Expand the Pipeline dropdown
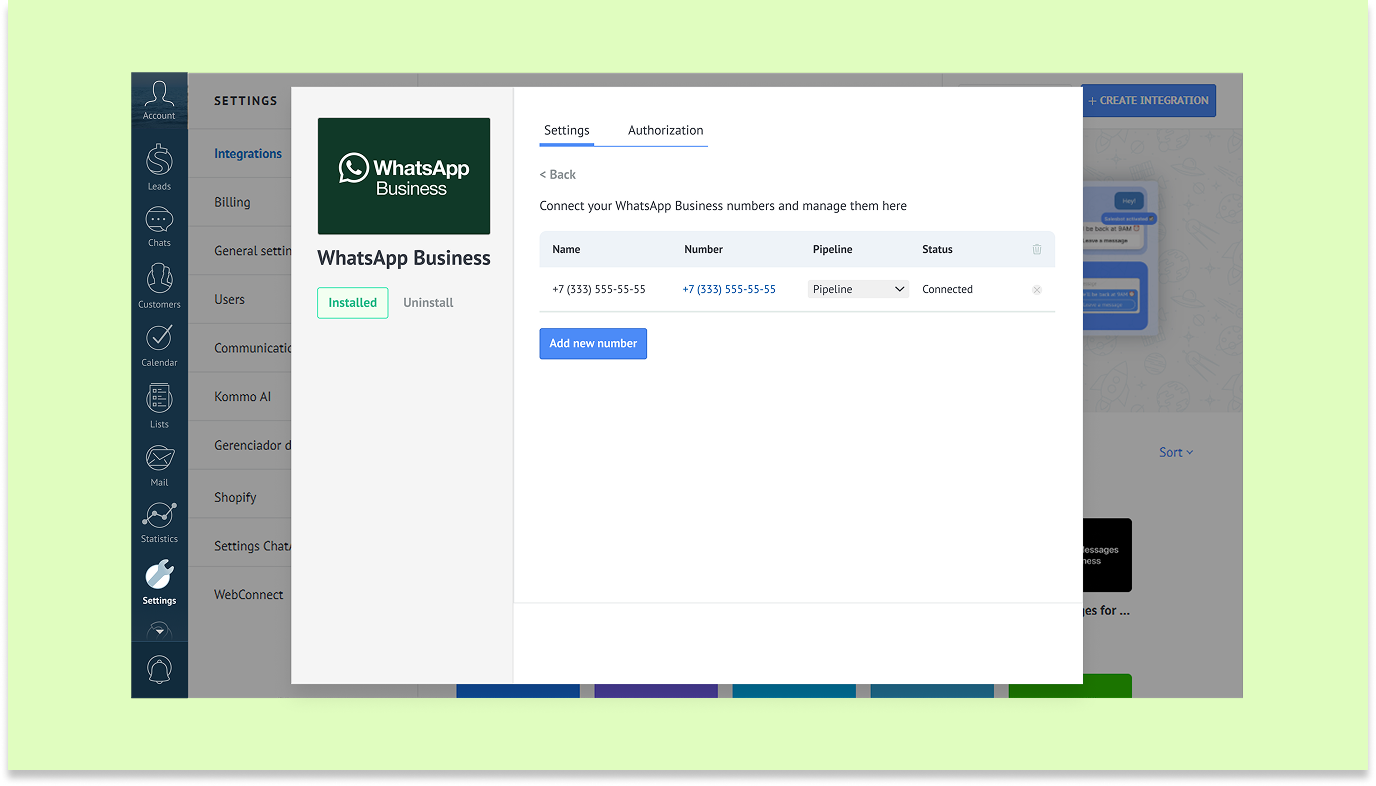Image resolution: width=1376 pixels, height=786 pixels. pos(858,289)
